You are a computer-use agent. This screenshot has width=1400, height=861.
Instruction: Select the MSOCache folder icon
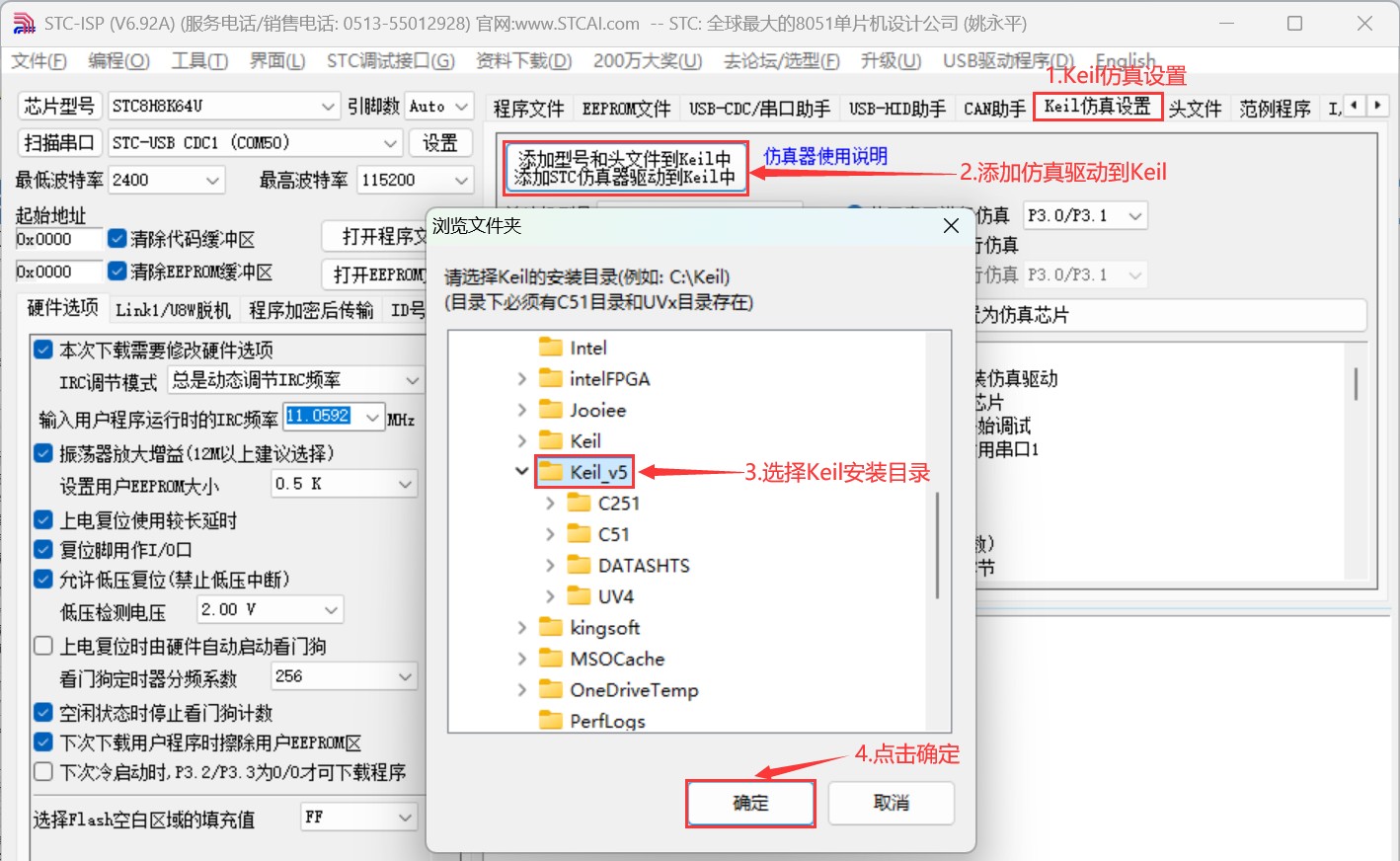(551, 659)
